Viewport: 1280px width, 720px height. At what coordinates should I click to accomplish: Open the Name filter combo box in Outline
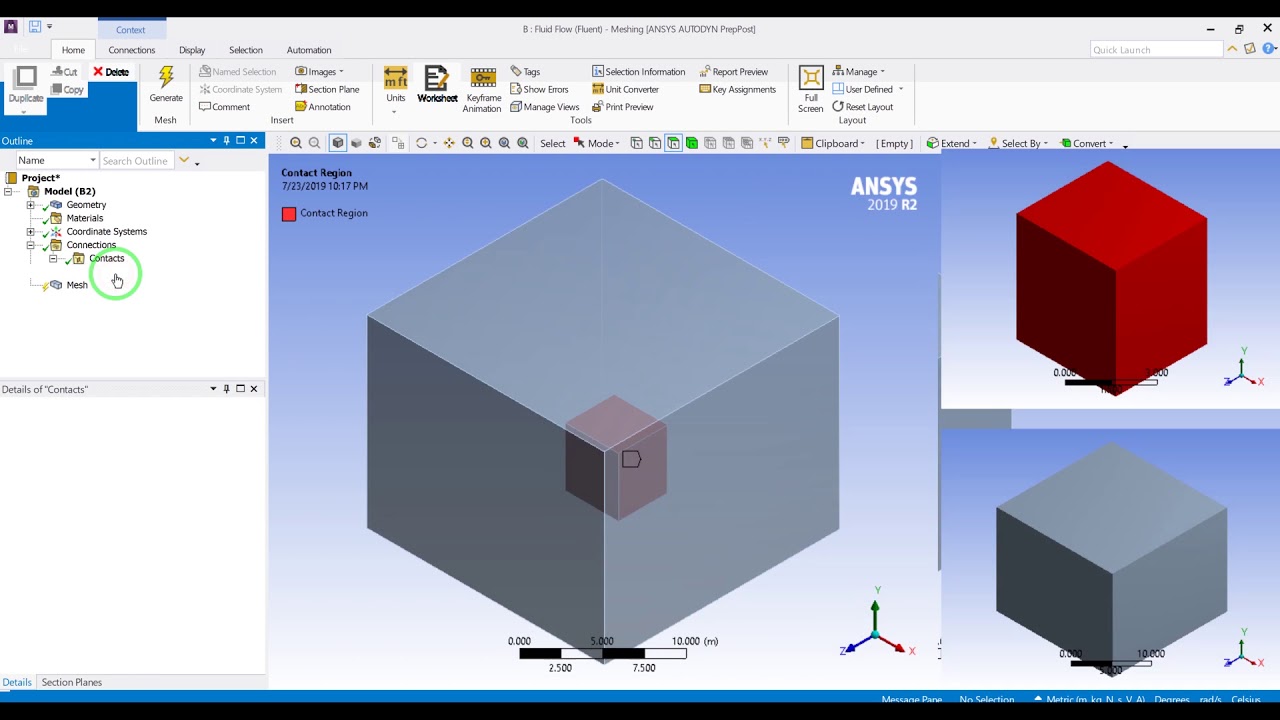point(57,160)
